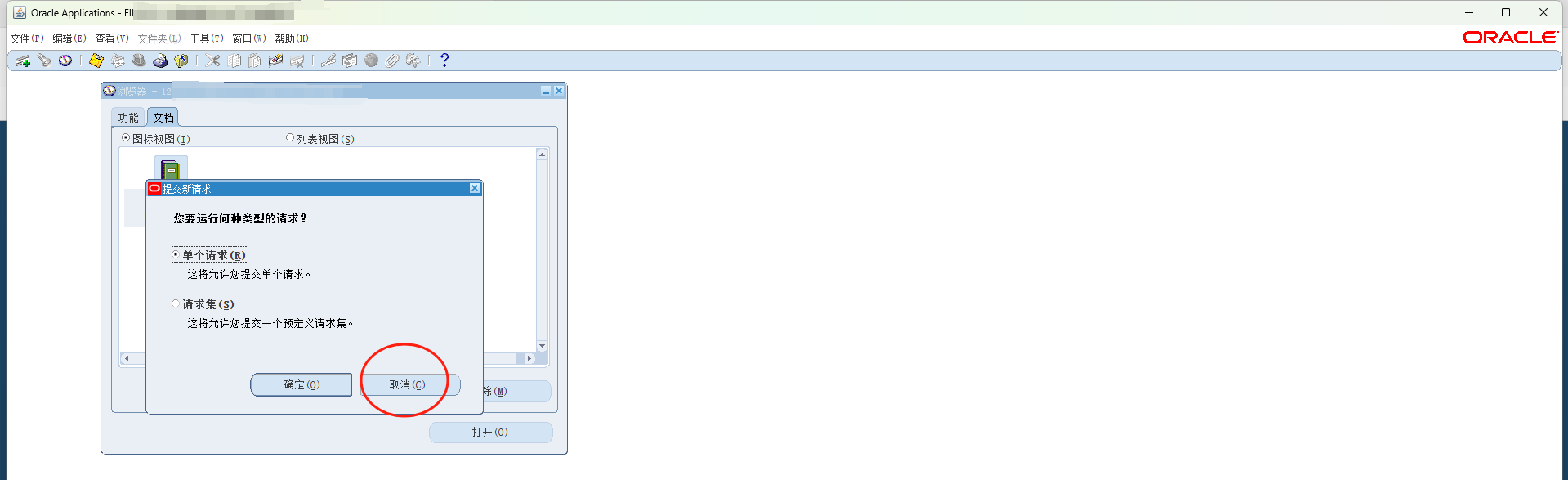Click the 确定 button

pyautogui.click(x=302, y=384)
